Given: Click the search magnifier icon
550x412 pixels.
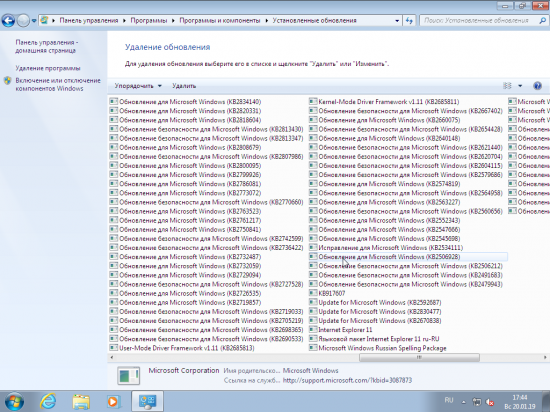Looking at the screenshot, I should [542, 21].
